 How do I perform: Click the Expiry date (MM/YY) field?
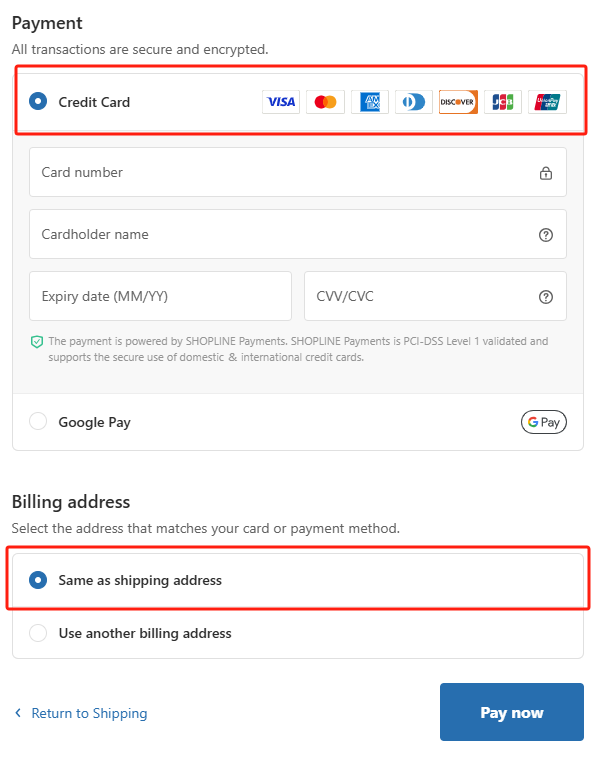coord(160,296)
